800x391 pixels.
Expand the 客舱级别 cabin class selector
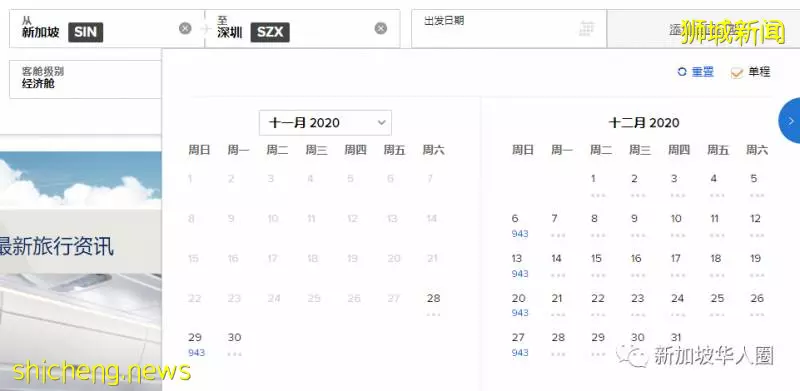(85, 79)
